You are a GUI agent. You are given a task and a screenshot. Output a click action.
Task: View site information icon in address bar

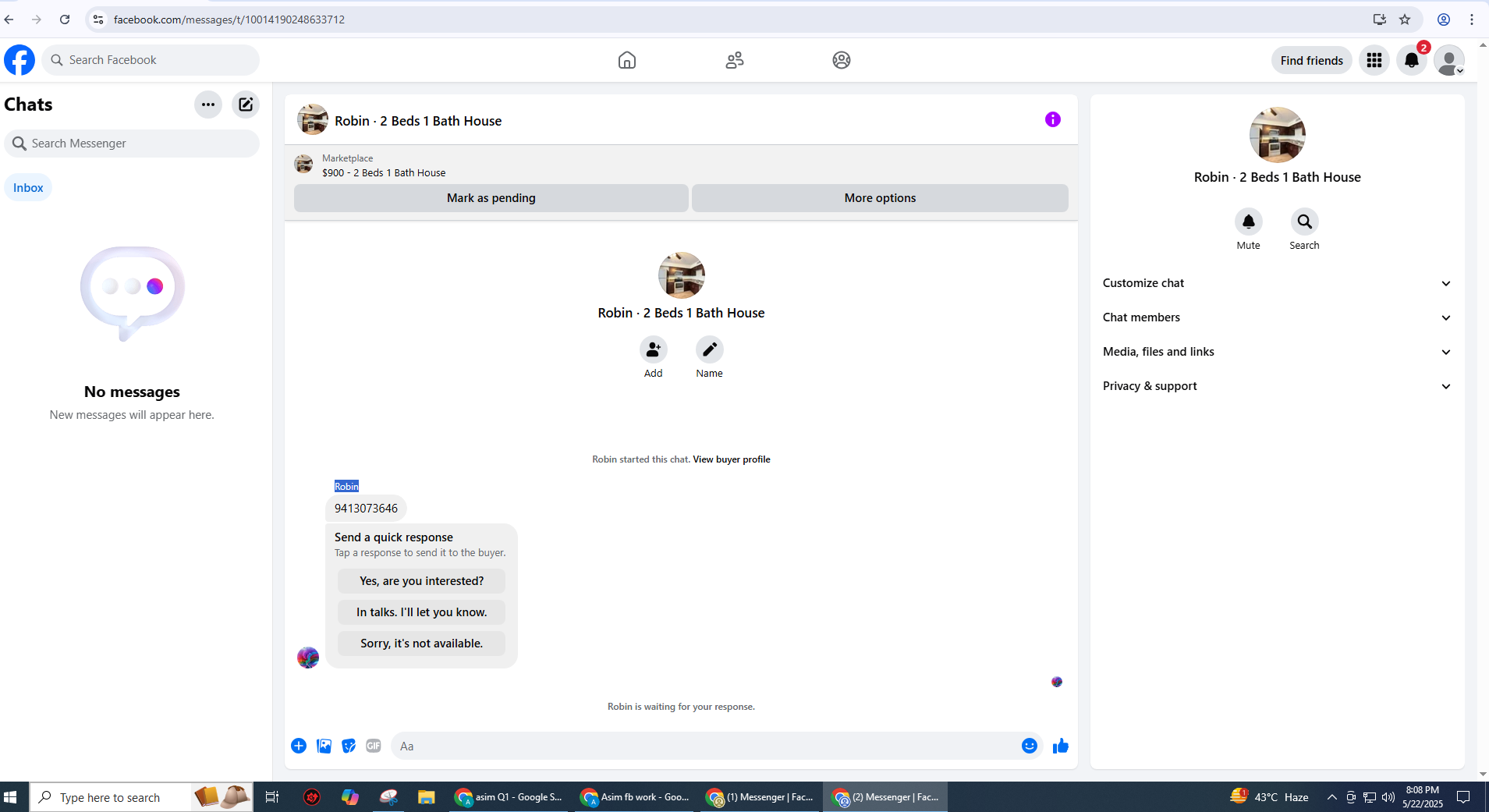98,20
